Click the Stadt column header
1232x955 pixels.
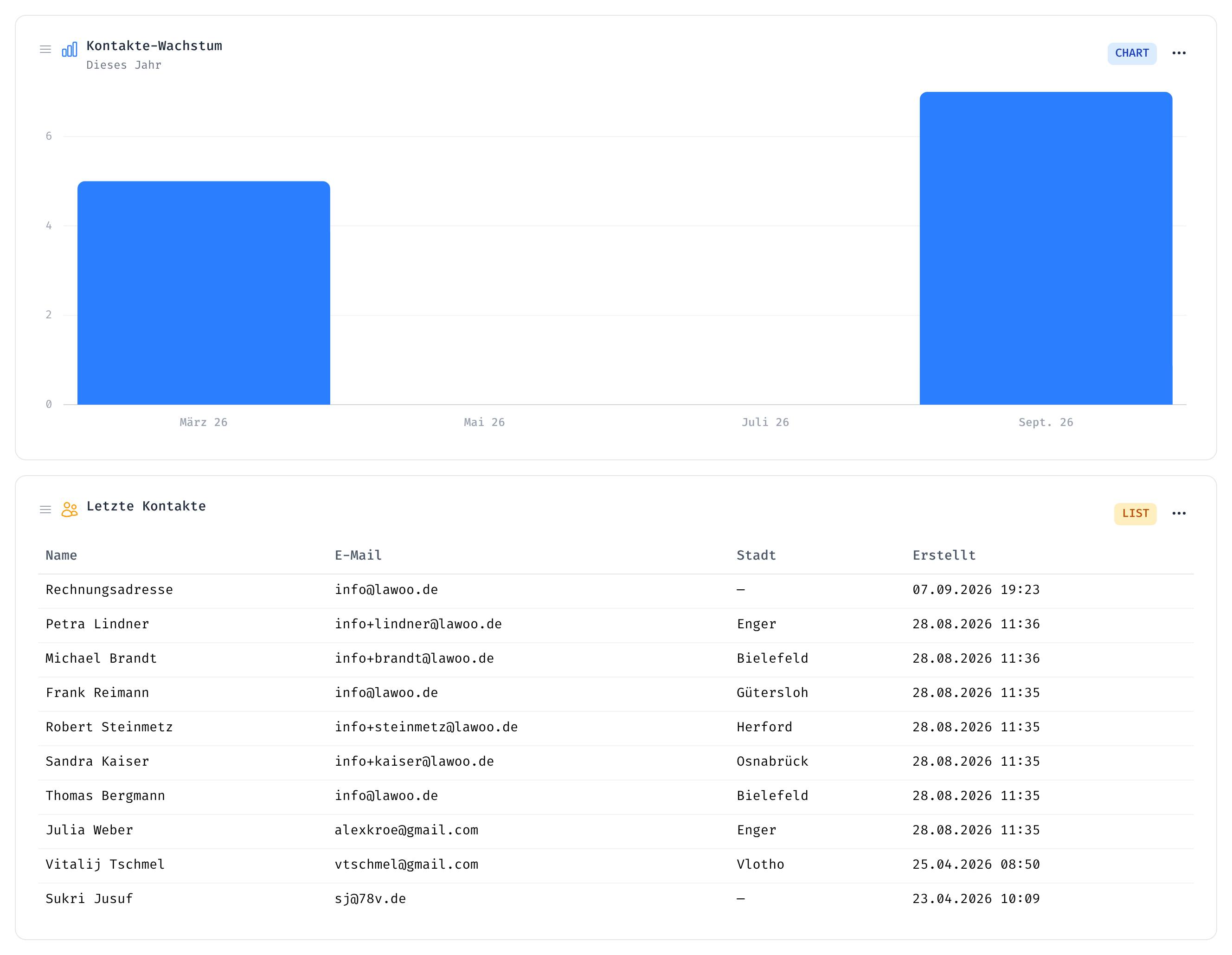tap(756, 555)
